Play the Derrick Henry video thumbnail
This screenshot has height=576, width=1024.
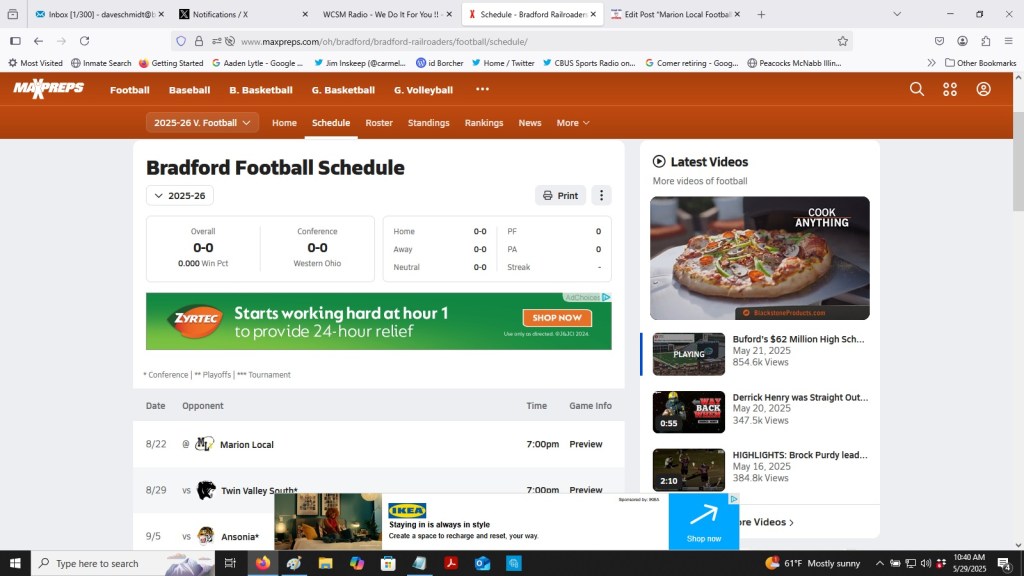[688, 412]
